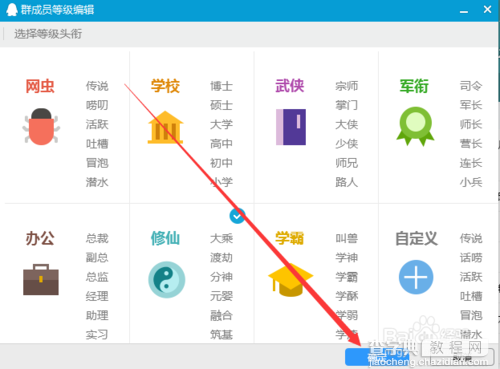
Task: Click the 学酥 level title
Action: tap(347, 296)
